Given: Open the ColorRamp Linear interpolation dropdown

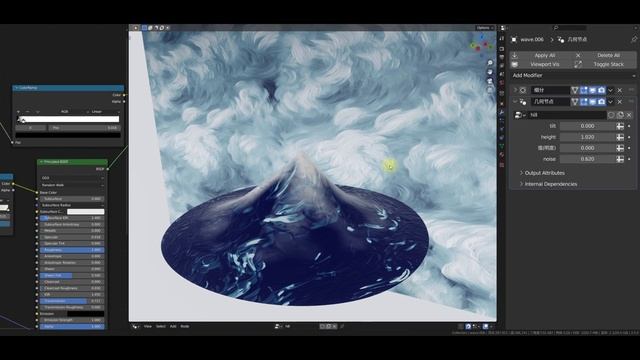Looking at the screenshot, I should pos(105,111).
